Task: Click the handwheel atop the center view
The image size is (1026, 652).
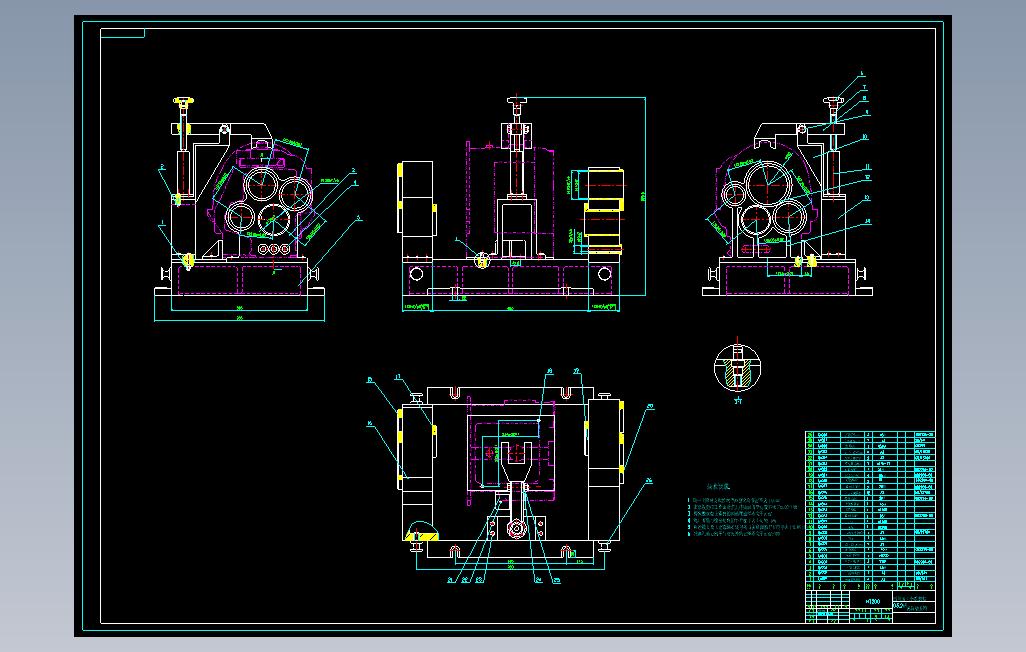Action: click(x=516, y=101)
